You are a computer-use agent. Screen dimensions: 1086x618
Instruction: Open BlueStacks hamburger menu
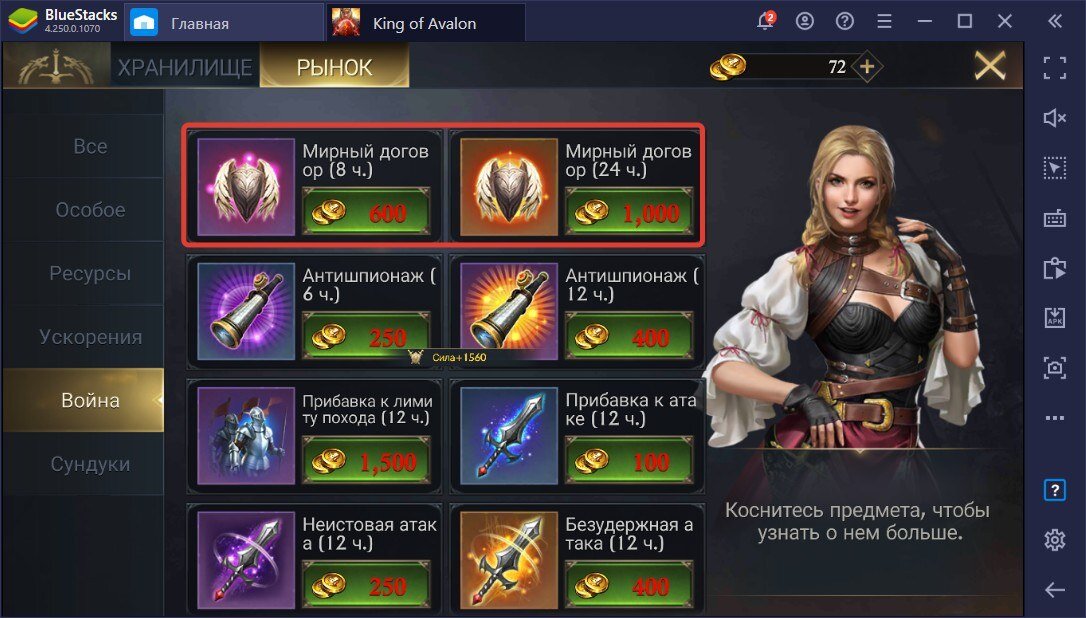coord(884,21)
